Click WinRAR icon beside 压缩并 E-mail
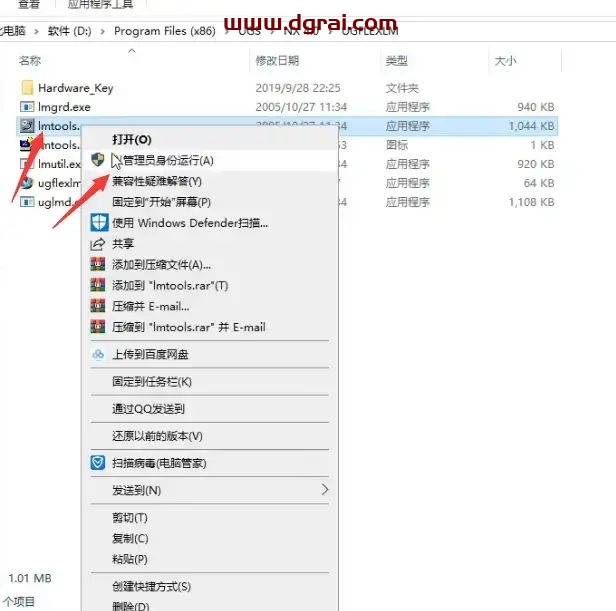The image size is (616, 611). (98, 306)
